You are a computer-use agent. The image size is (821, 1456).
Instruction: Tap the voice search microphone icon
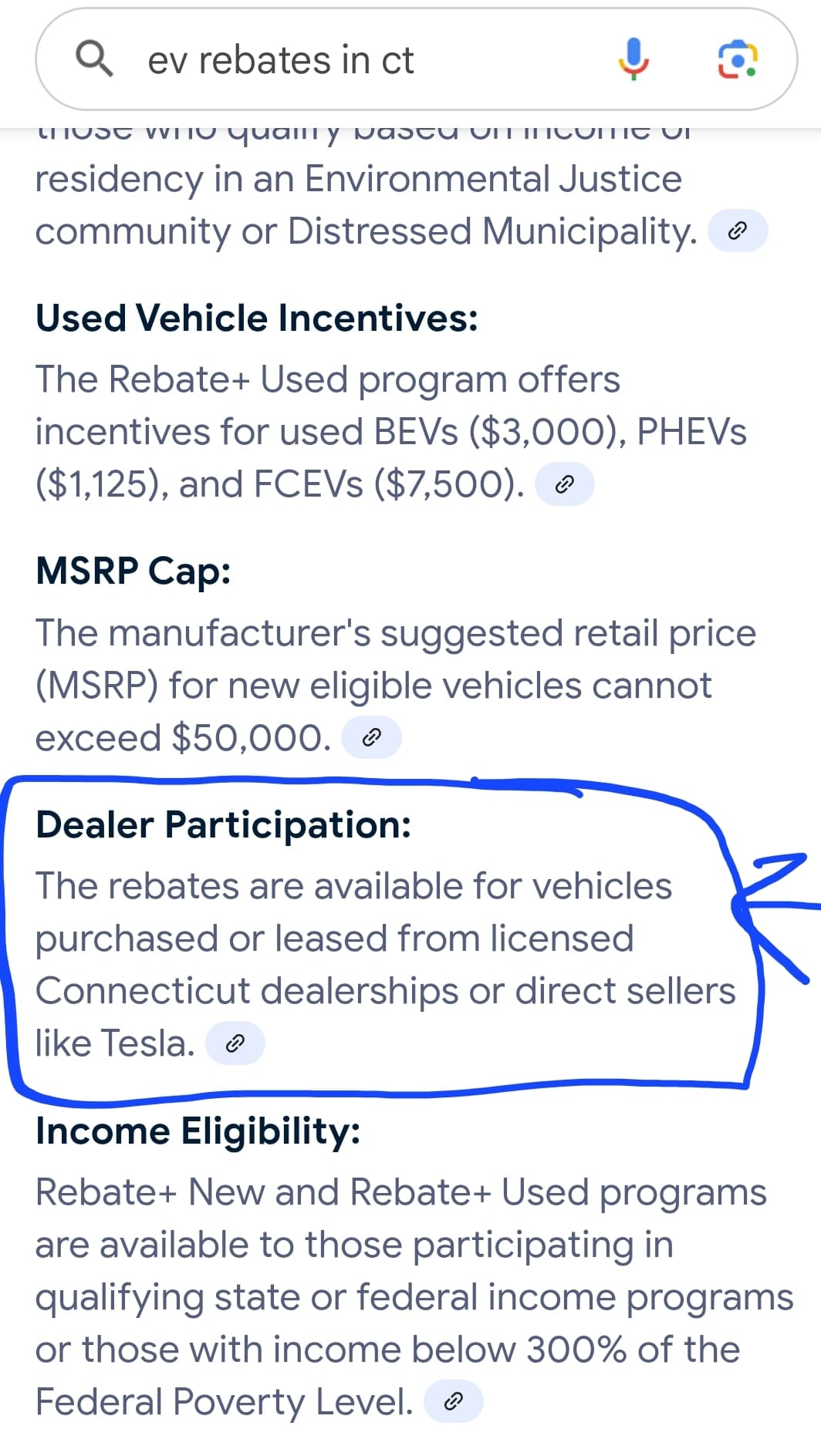634,59
